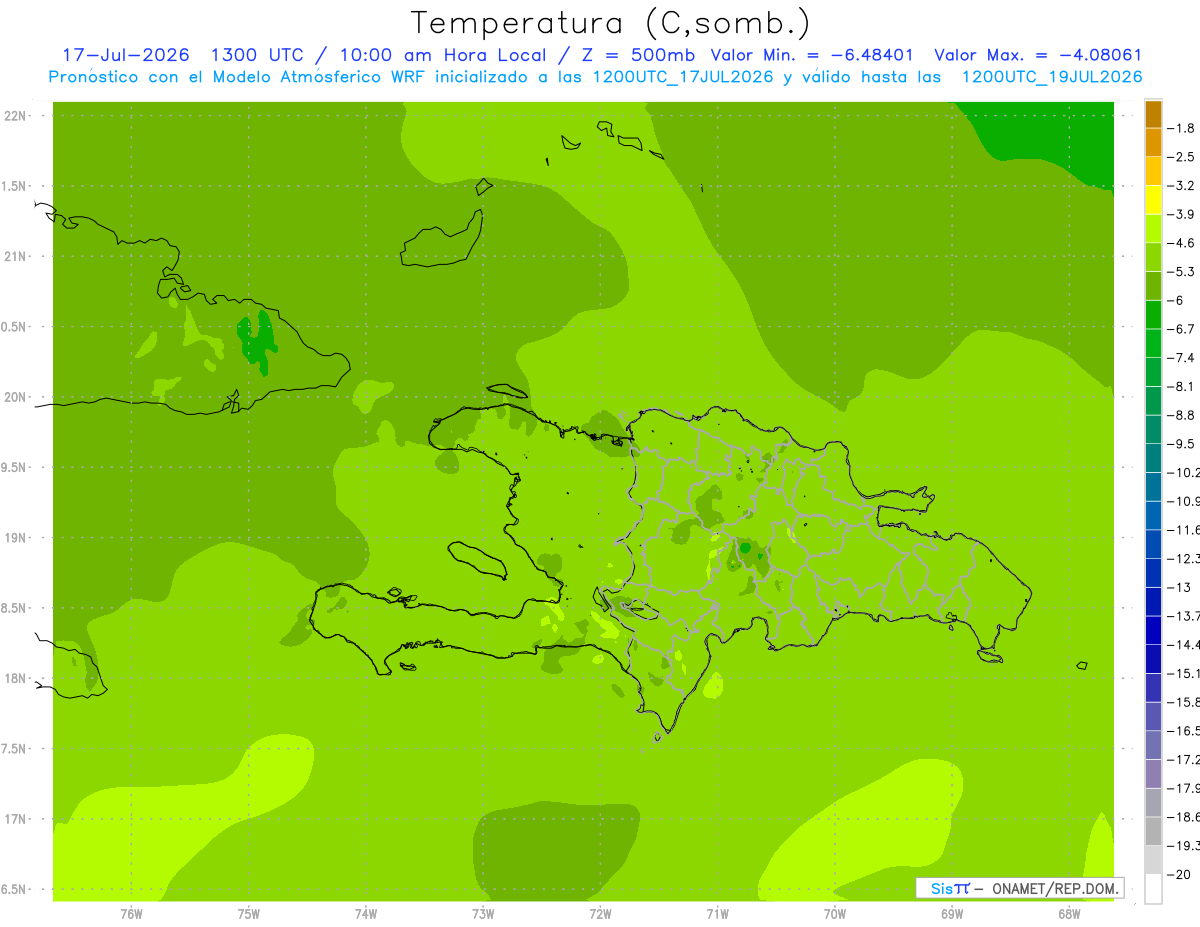Click the blue swatch between -13 and -13.7

[x=1153, y=602]
